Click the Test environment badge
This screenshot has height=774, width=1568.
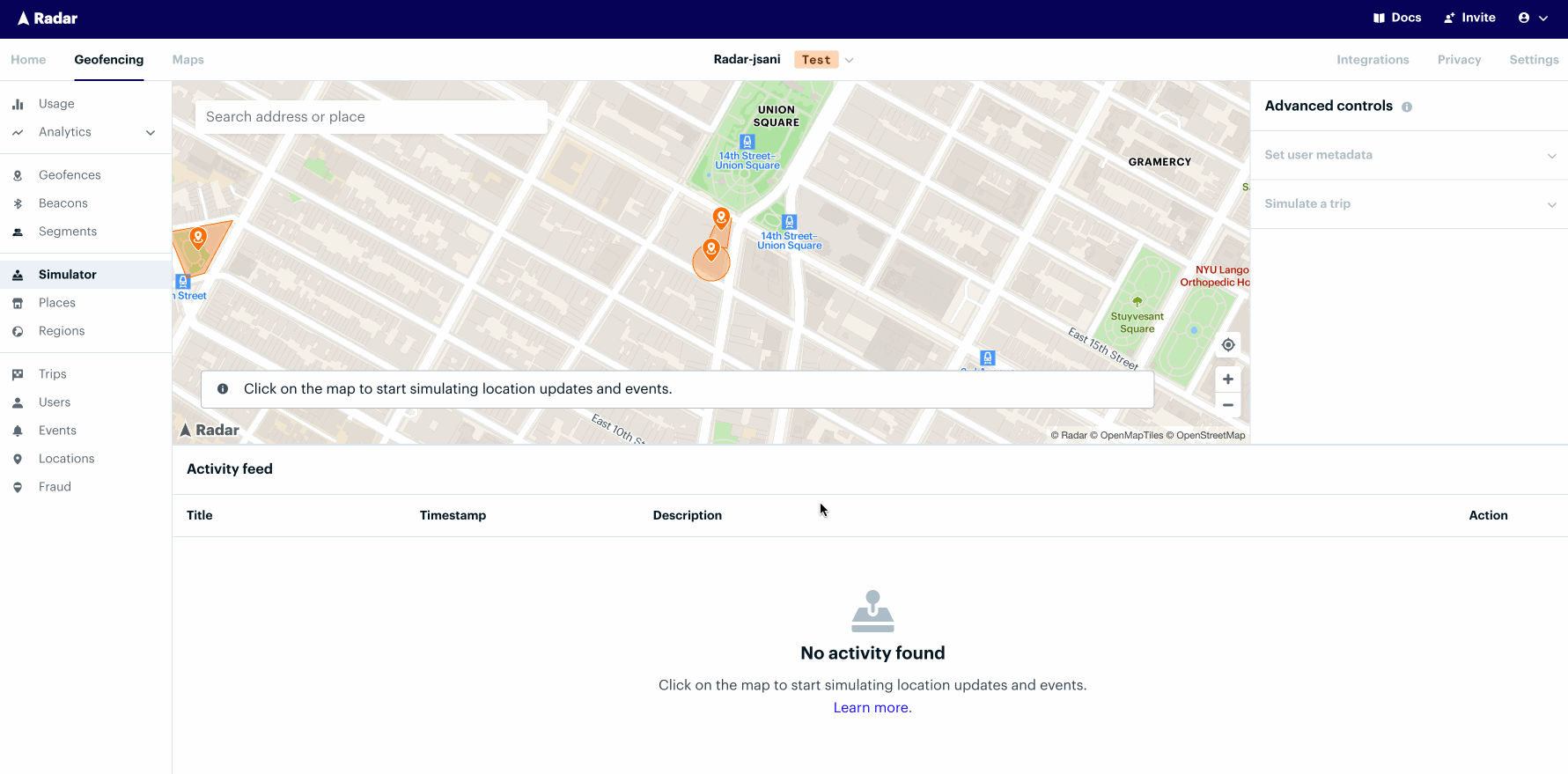[816, 60]
